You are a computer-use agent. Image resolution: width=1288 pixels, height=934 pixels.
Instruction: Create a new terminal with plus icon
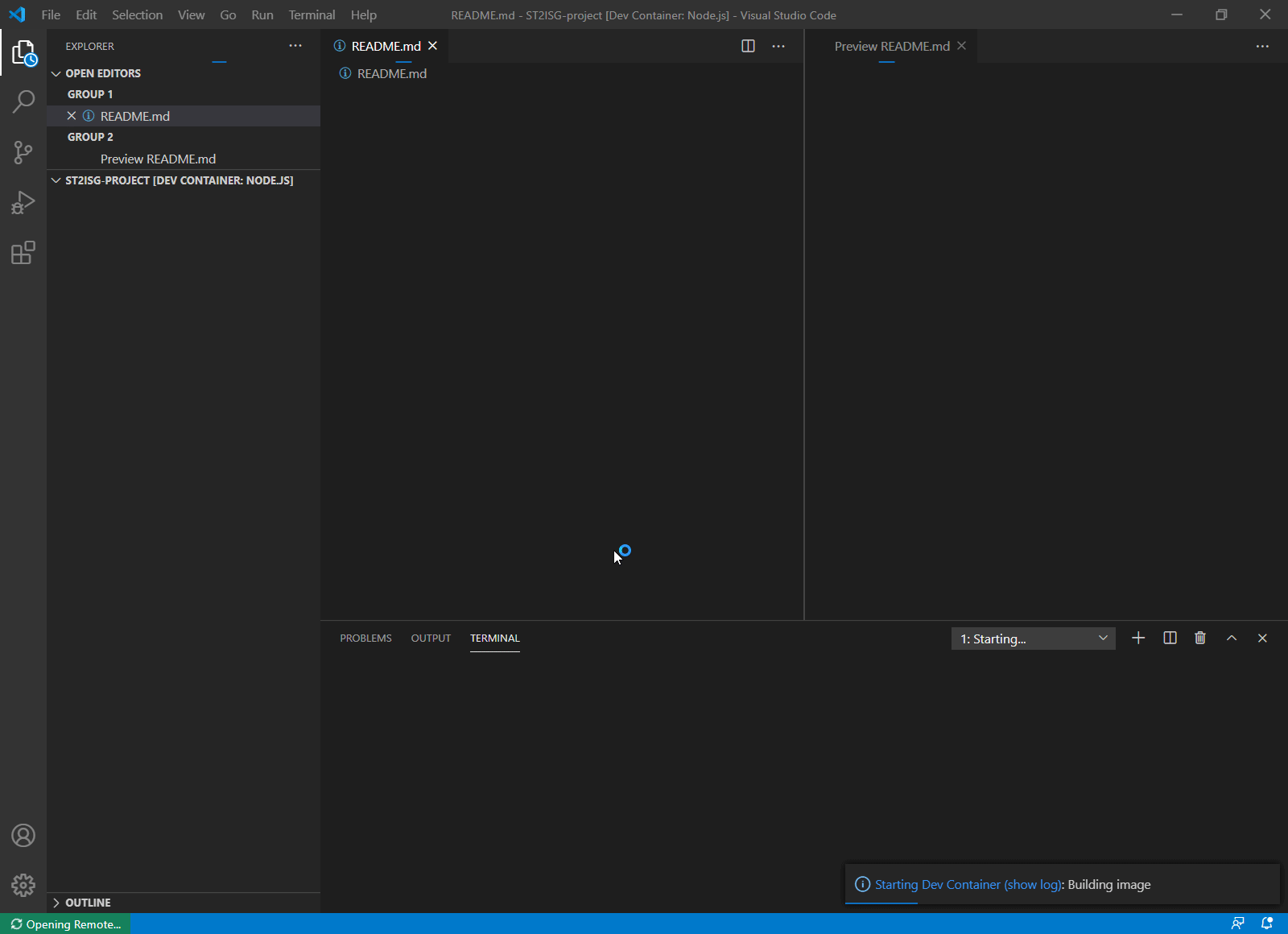(1138, 638)
